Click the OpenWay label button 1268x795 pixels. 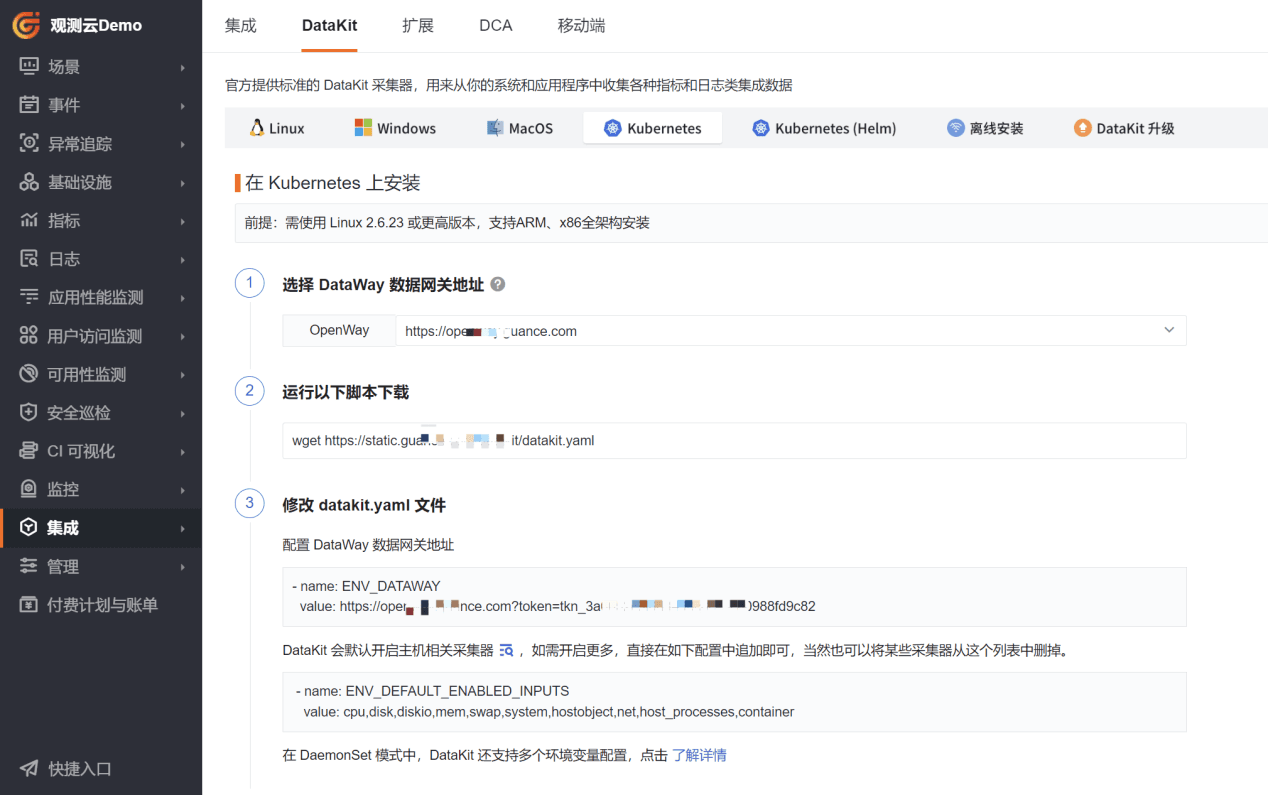click(x=339, y=330)
